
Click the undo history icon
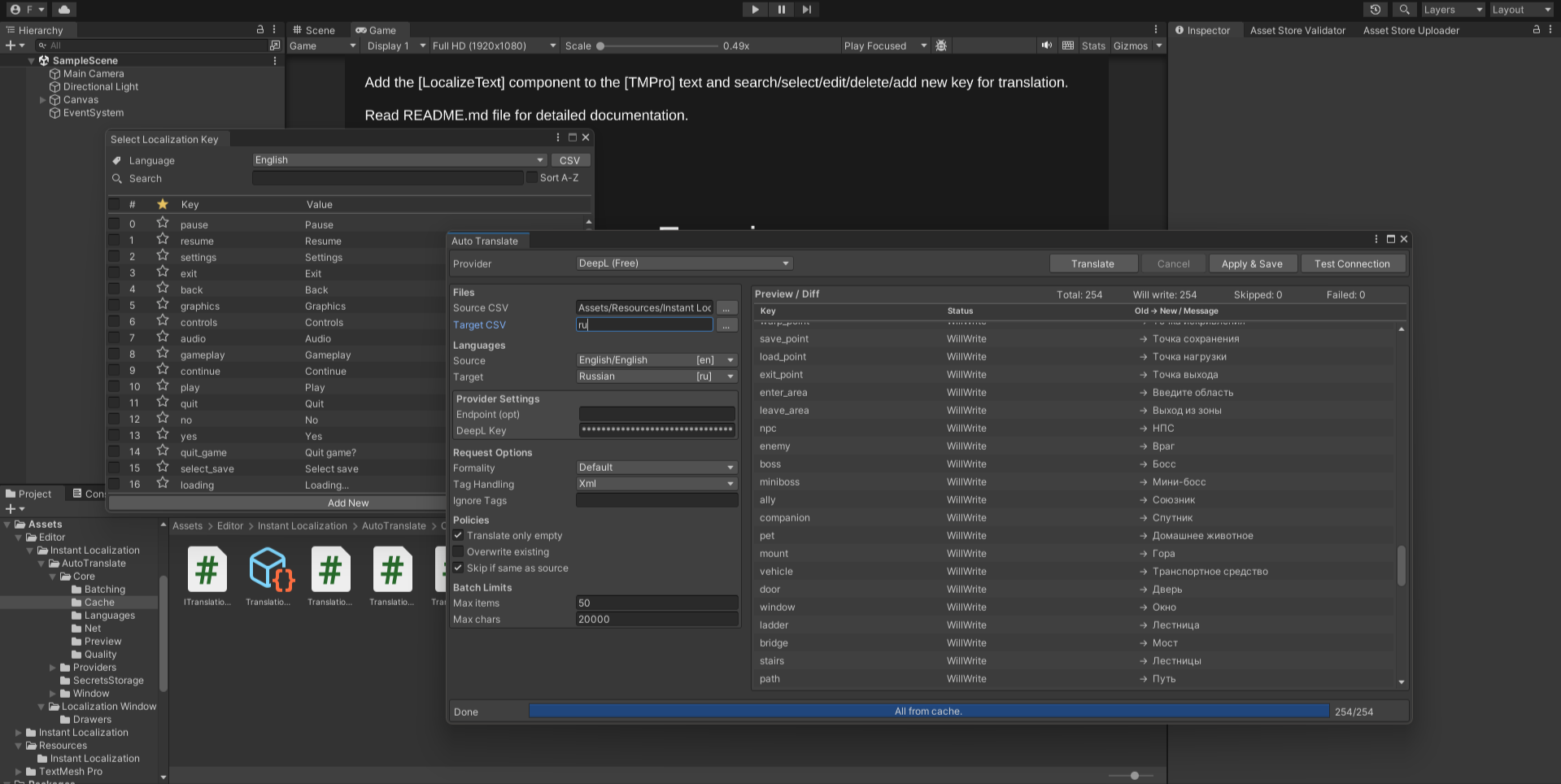(1375, 10)
